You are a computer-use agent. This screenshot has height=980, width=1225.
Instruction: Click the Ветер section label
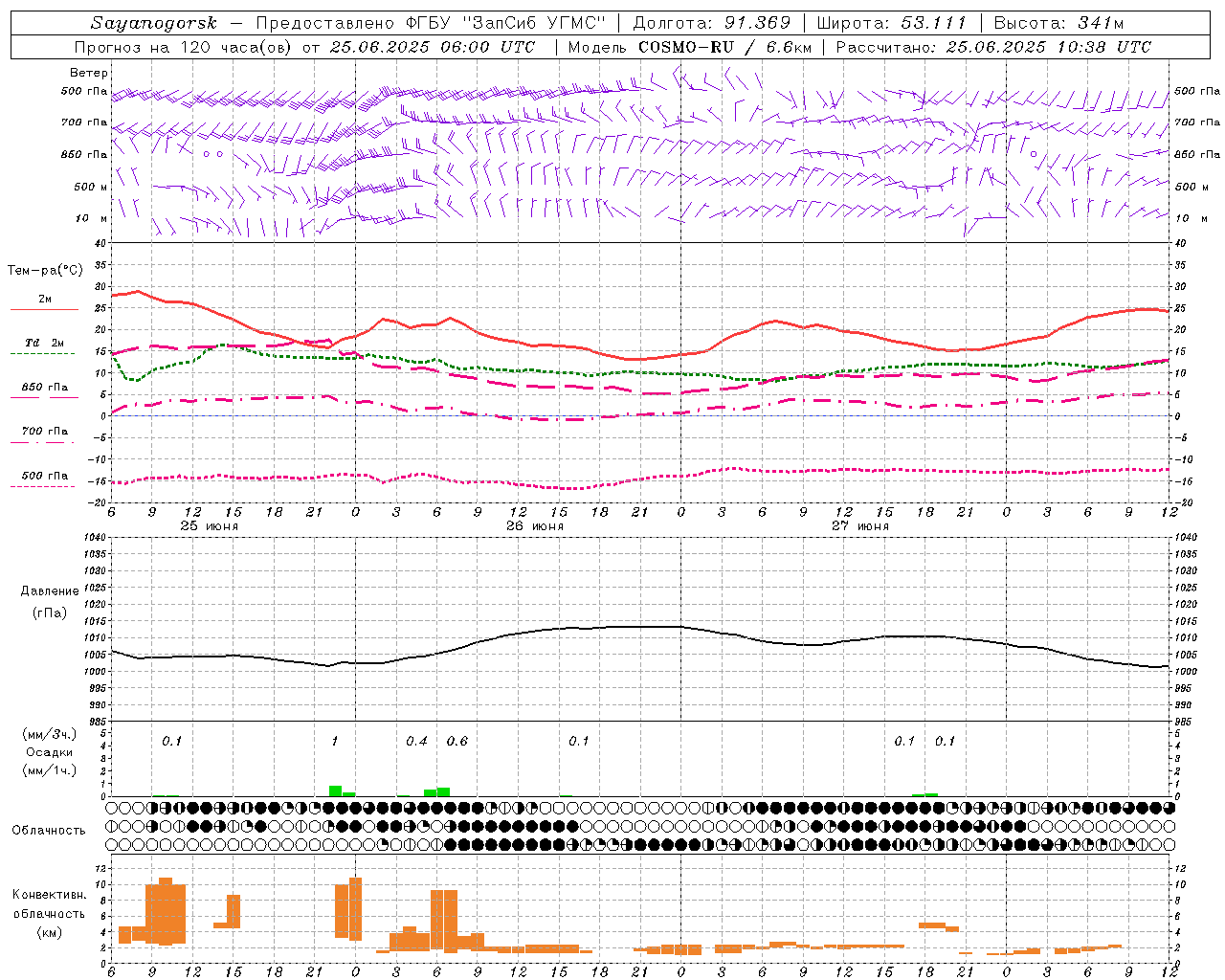pos(89,73)
